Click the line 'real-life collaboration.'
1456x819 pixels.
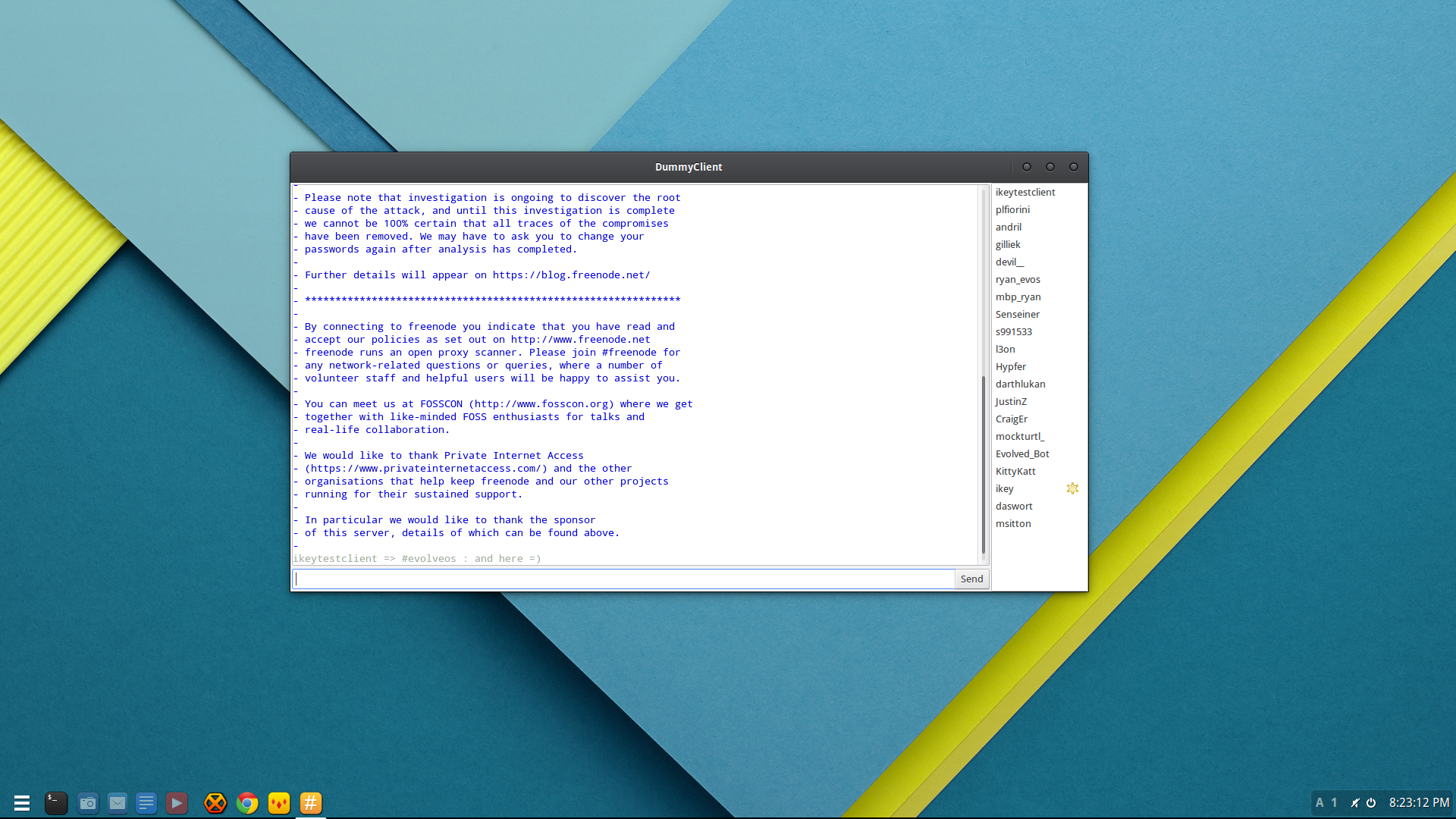pos(377,430)
